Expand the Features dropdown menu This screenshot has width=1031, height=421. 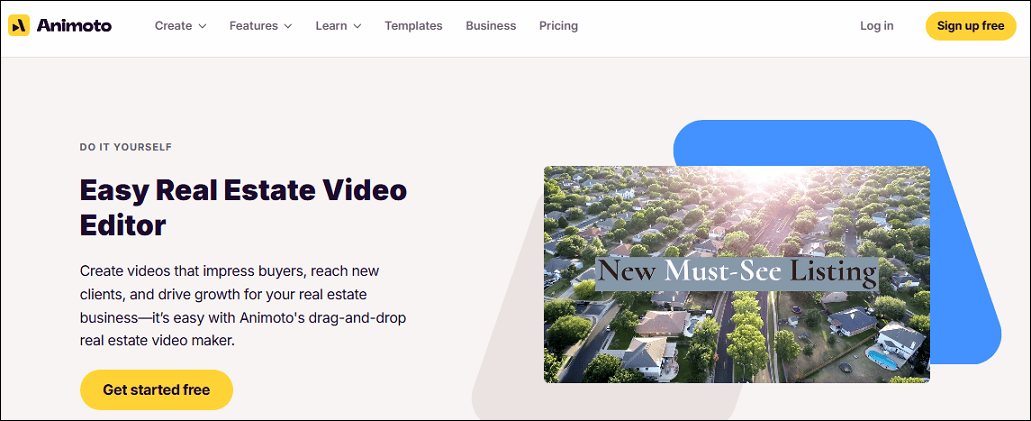(x=260, y=26)
